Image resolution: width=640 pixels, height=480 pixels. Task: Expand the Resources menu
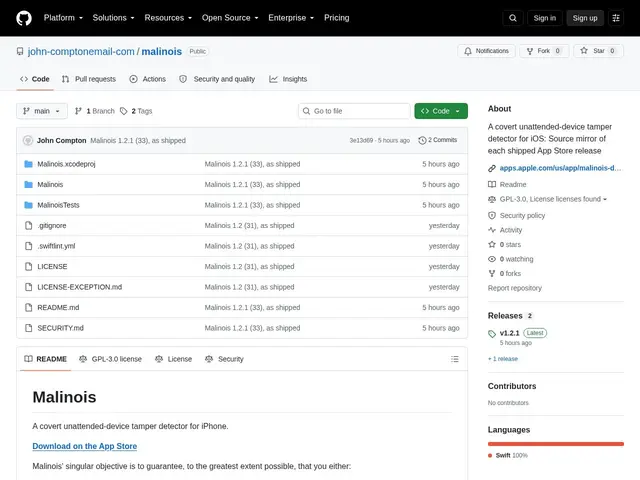(x=168, y=18)
